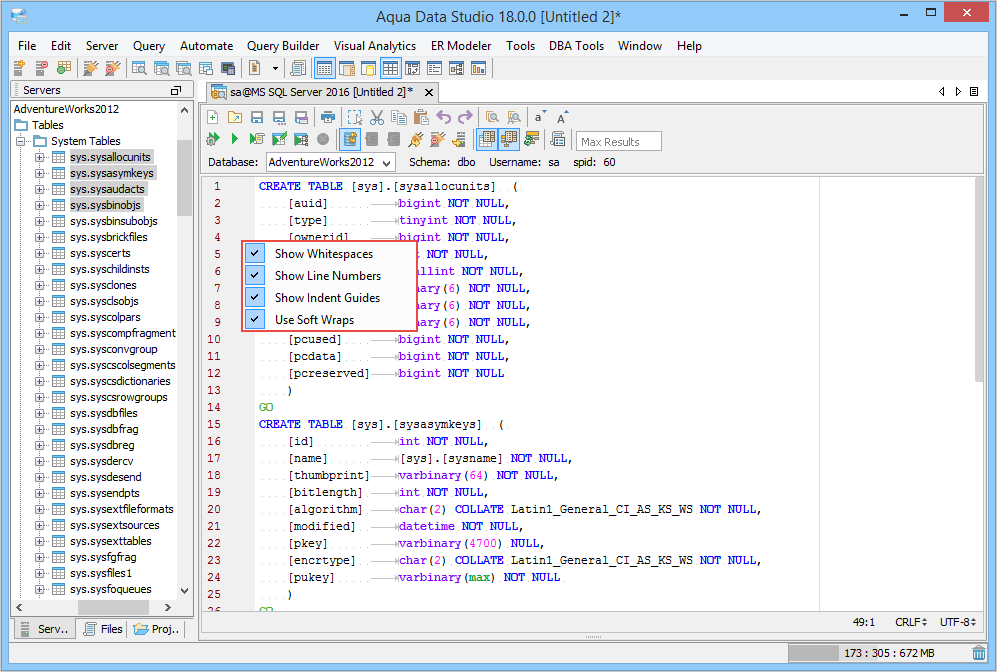Click the CRLF line ending selector
The height and width of the screenshot is (672, 997).
(x=910, y=622)
